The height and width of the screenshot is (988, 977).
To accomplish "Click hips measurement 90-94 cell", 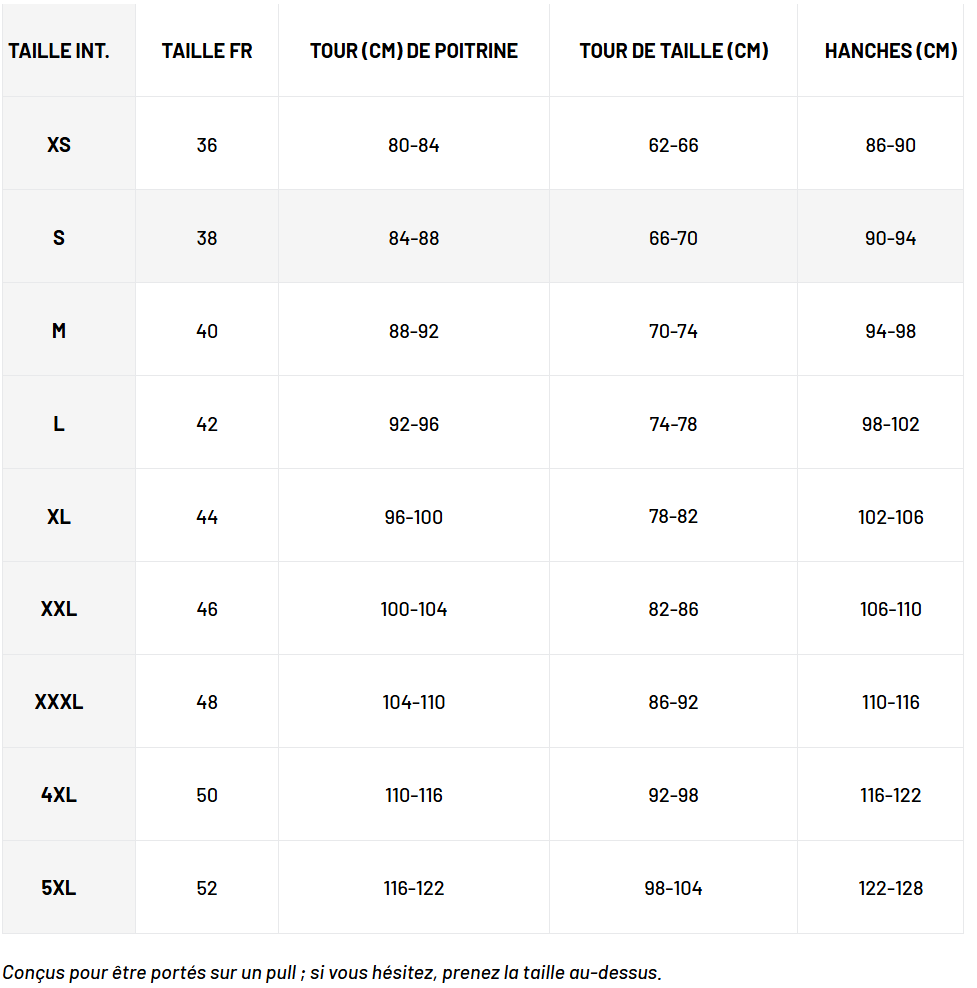I will point(890,238).
